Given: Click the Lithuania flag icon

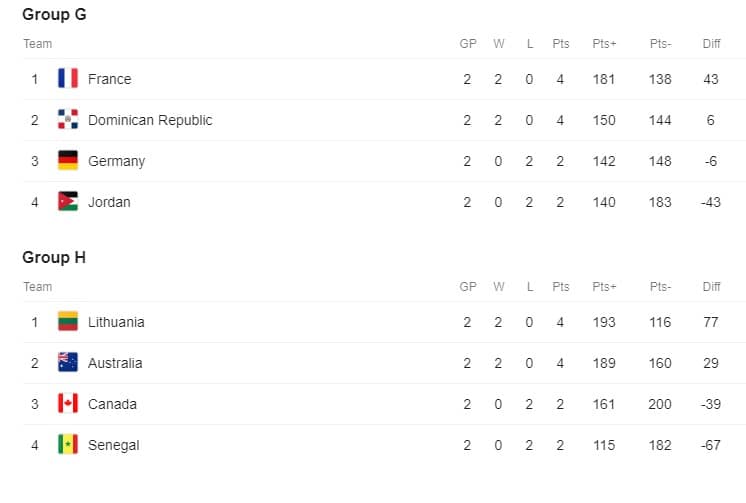Looking at the screenshot, I should [68, 321].
